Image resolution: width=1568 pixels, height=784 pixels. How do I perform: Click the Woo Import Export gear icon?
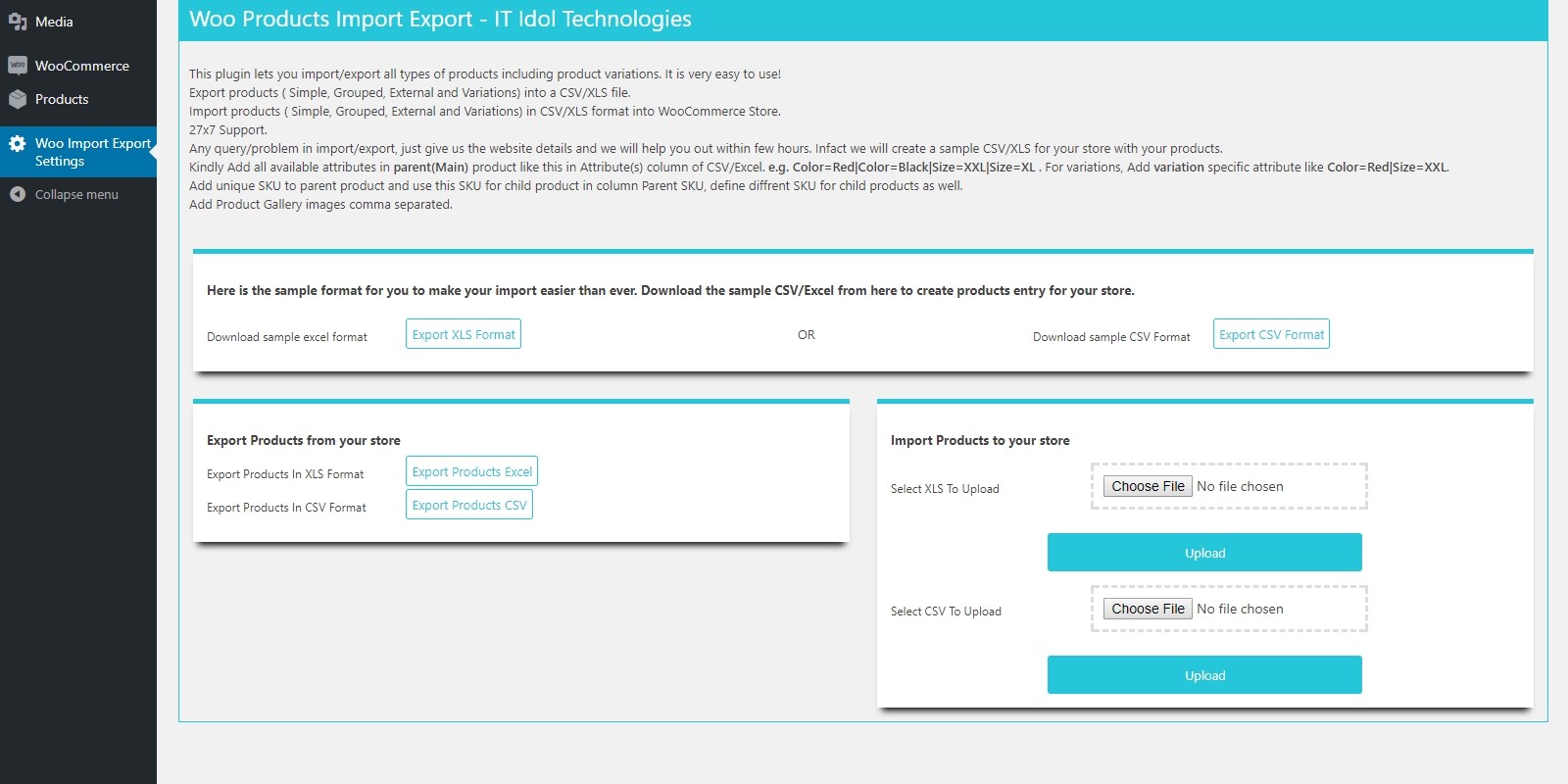18,144
